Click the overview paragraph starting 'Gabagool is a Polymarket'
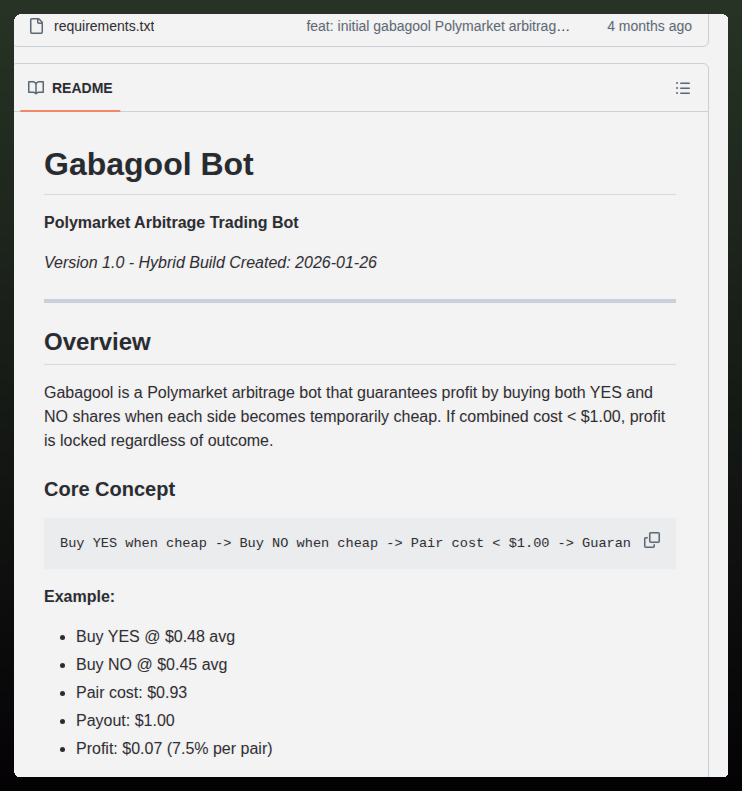Screen dimensions: 742x791 point(355,417)
